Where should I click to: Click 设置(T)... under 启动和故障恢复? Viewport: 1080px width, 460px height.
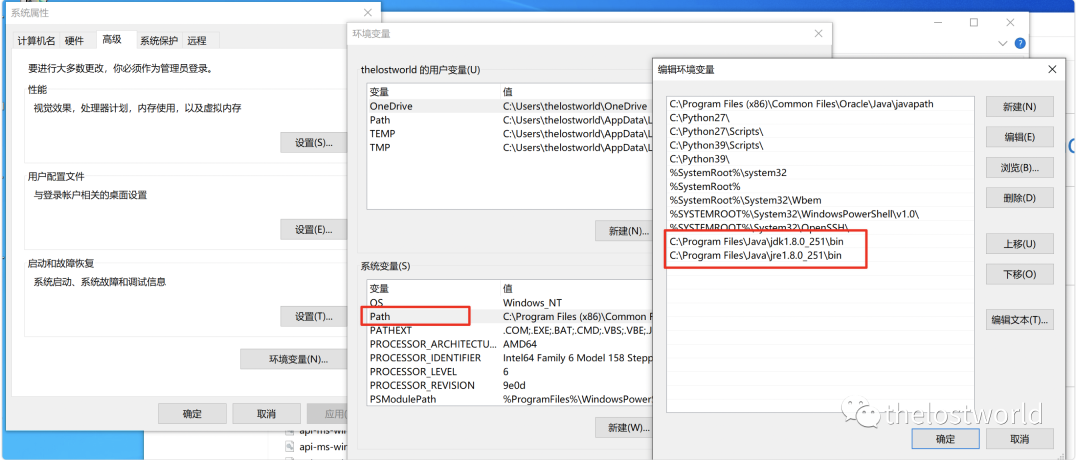pyautogui.click(x=313, y=317)
